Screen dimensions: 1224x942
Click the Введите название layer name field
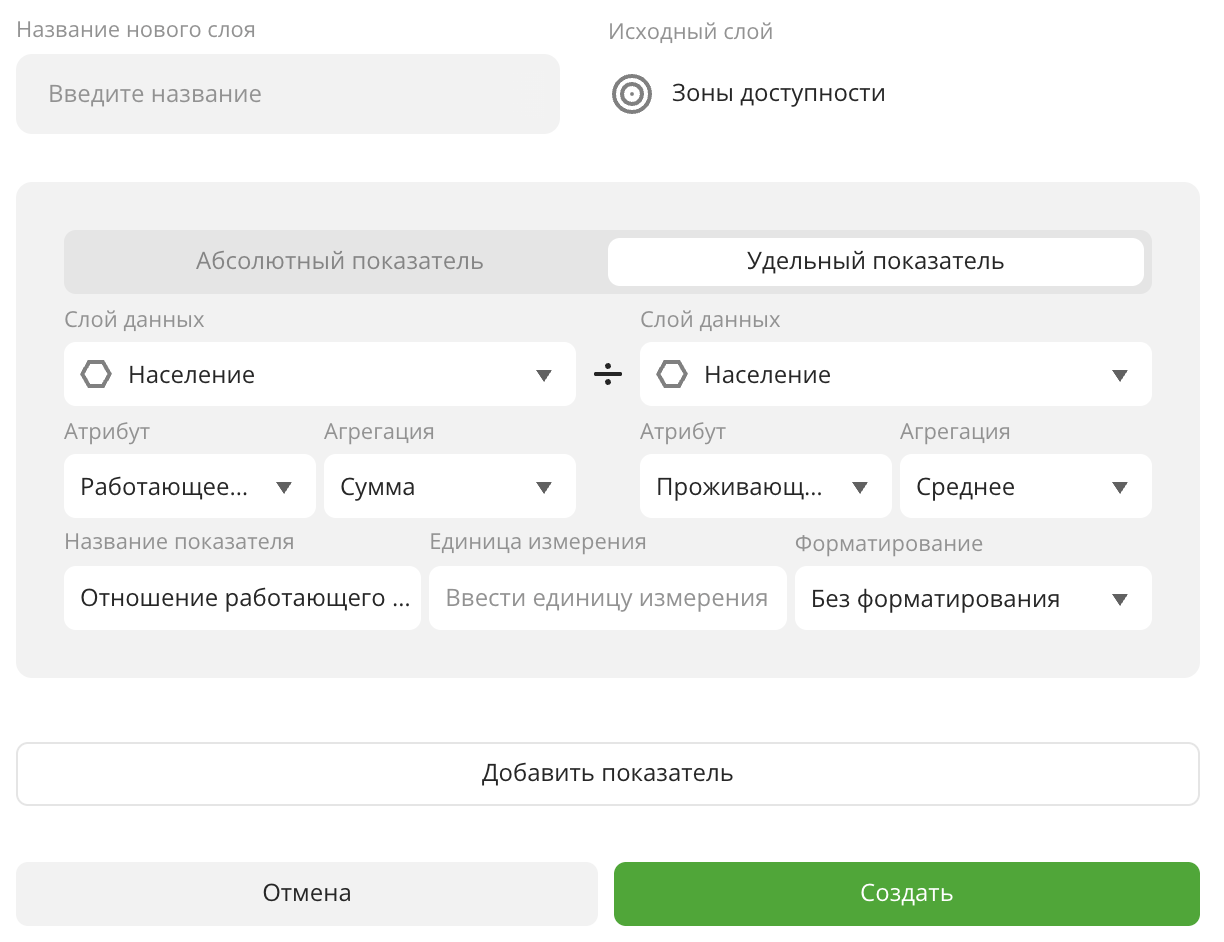click(287, 94)
